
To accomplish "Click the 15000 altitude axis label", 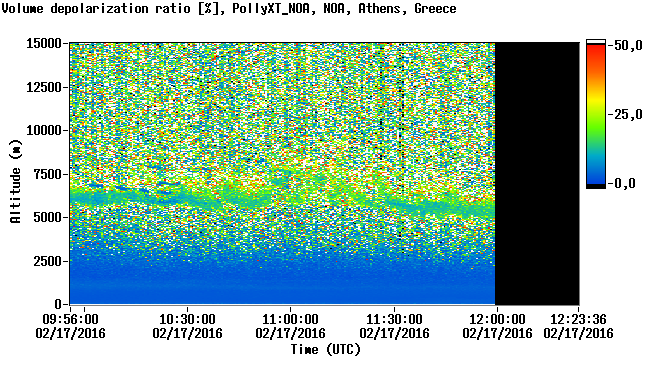I will coord(44,44).
